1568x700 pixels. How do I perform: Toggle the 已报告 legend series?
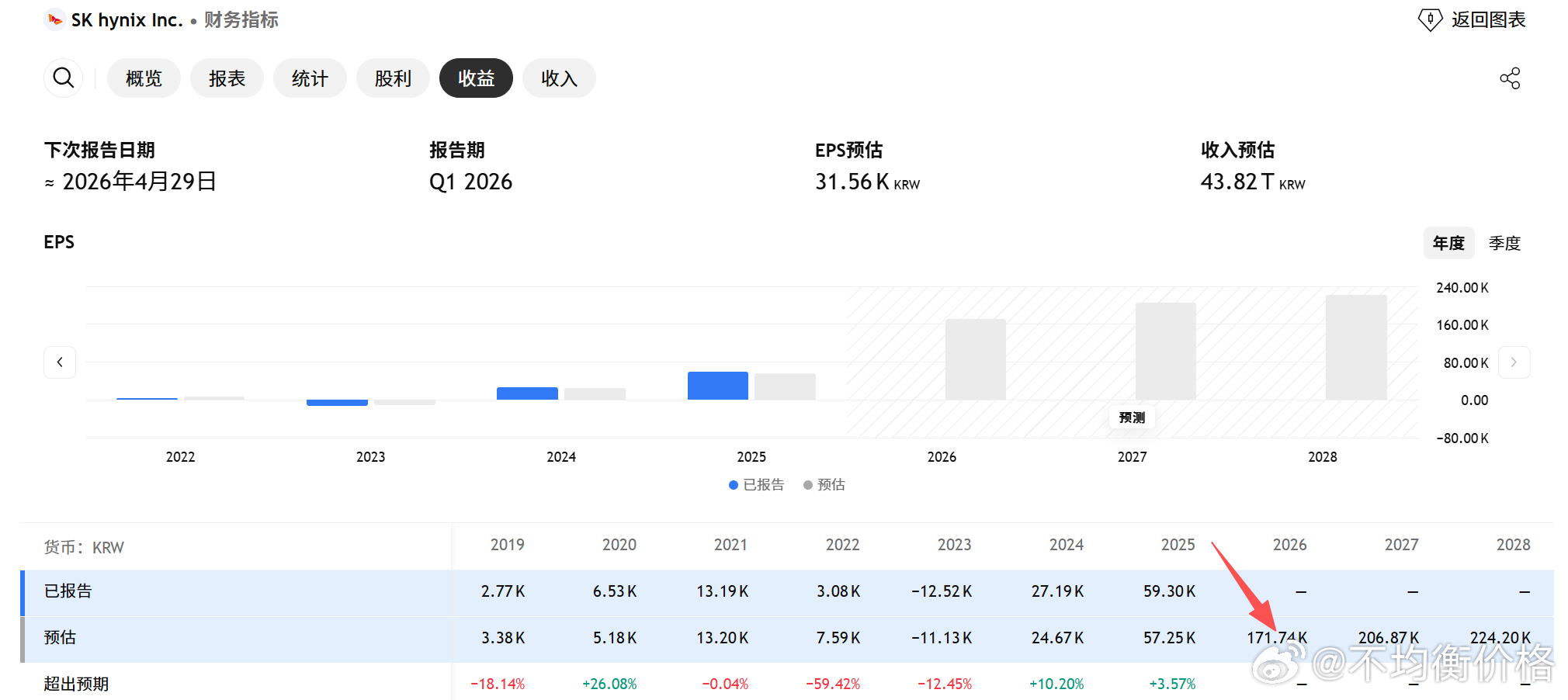[x=757, y=485]
